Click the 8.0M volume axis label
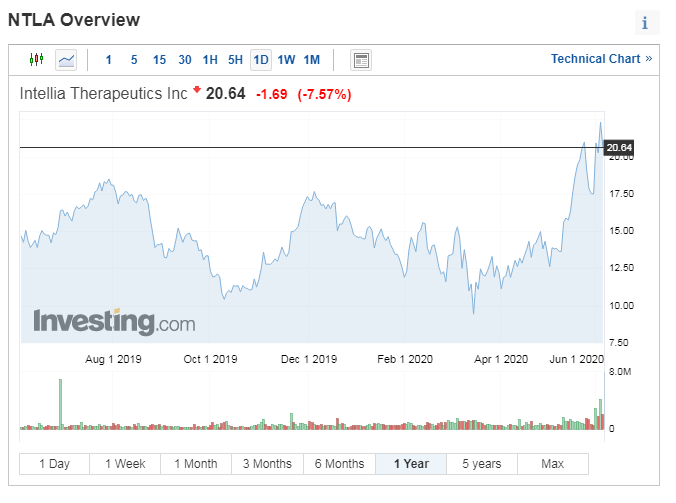The width and height of the screenshot is (676, 503). click(x=620, y=372)
